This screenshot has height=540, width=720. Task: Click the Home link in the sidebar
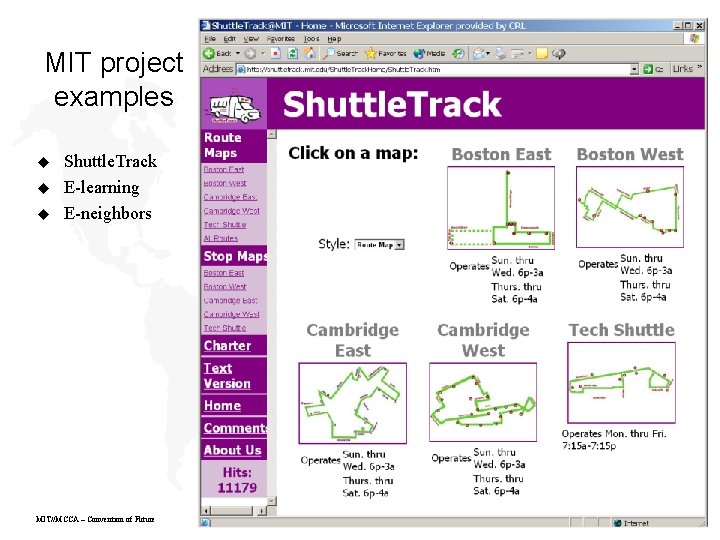pos(222,405)
